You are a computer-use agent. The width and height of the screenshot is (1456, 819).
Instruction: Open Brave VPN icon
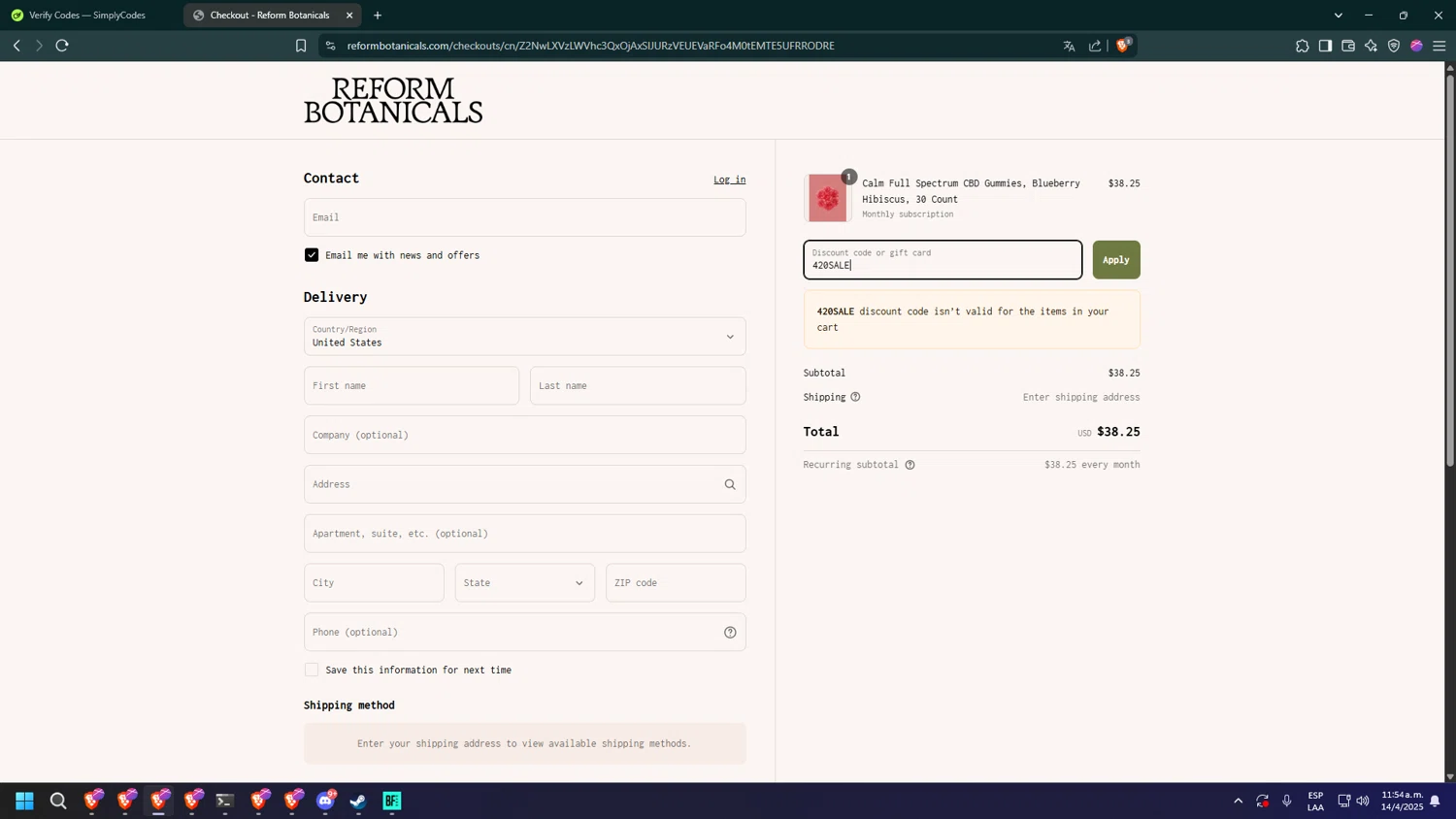click(1394, 46)
